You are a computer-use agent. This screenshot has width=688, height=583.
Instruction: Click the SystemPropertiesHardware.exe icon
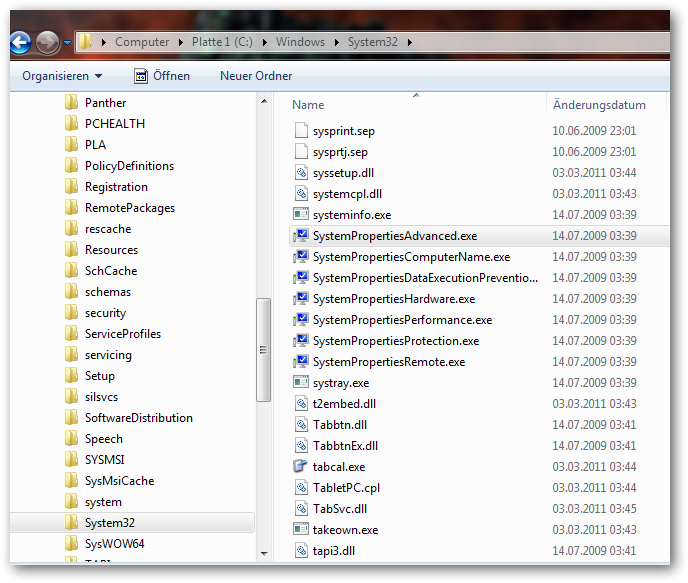pos(301,298)
